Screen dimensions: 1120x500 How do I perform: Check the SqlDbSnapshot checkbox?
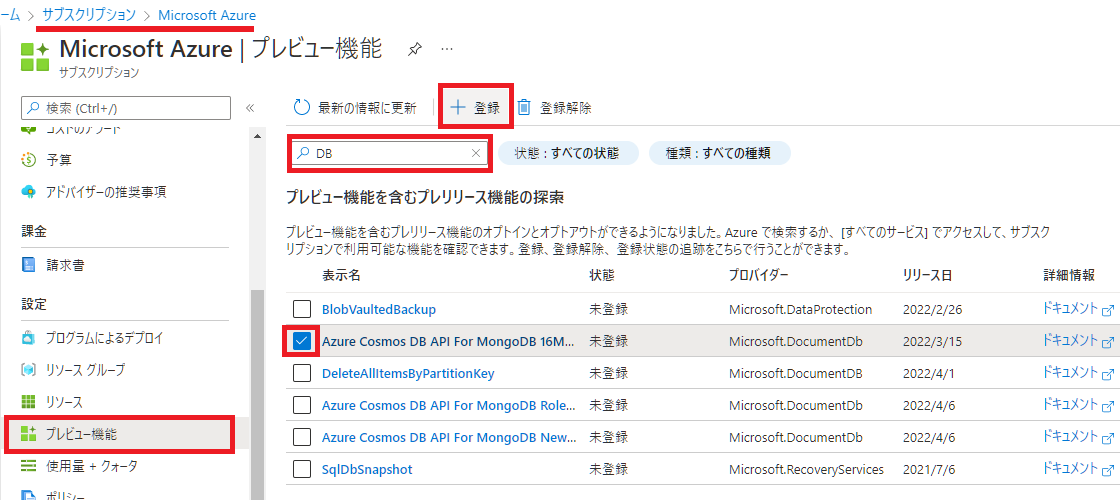[x=302, y=470]
